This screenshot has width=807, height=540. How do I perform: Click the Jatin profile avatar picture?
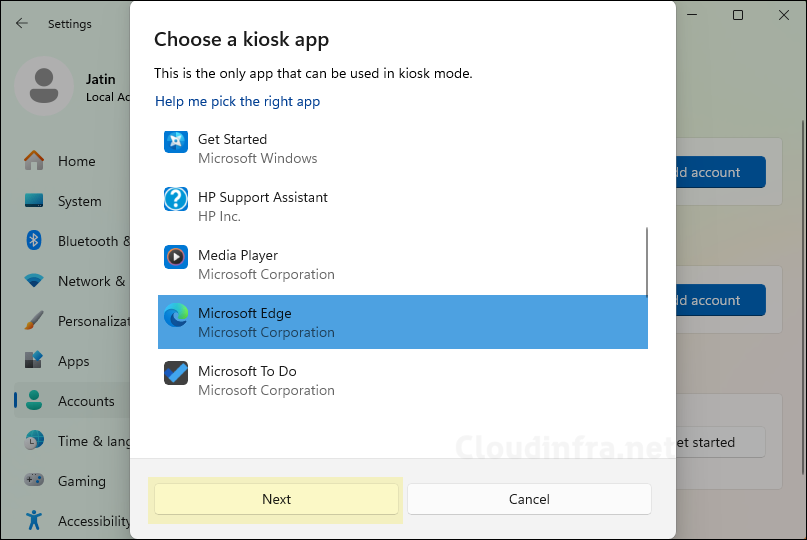pos(44,86)
